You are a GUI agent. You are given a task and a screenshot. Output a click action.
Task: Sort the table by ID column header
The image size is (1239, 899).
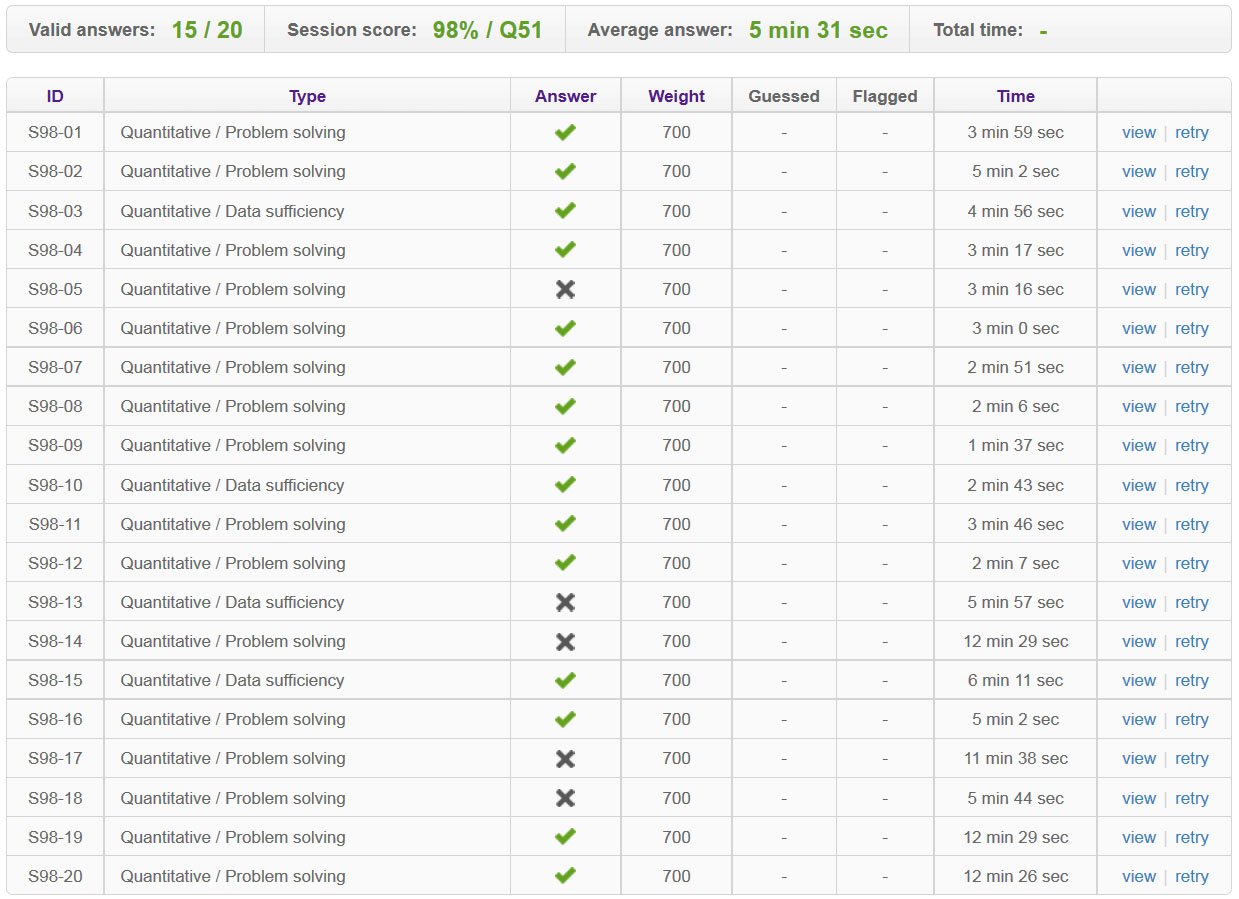click(55, 96)
